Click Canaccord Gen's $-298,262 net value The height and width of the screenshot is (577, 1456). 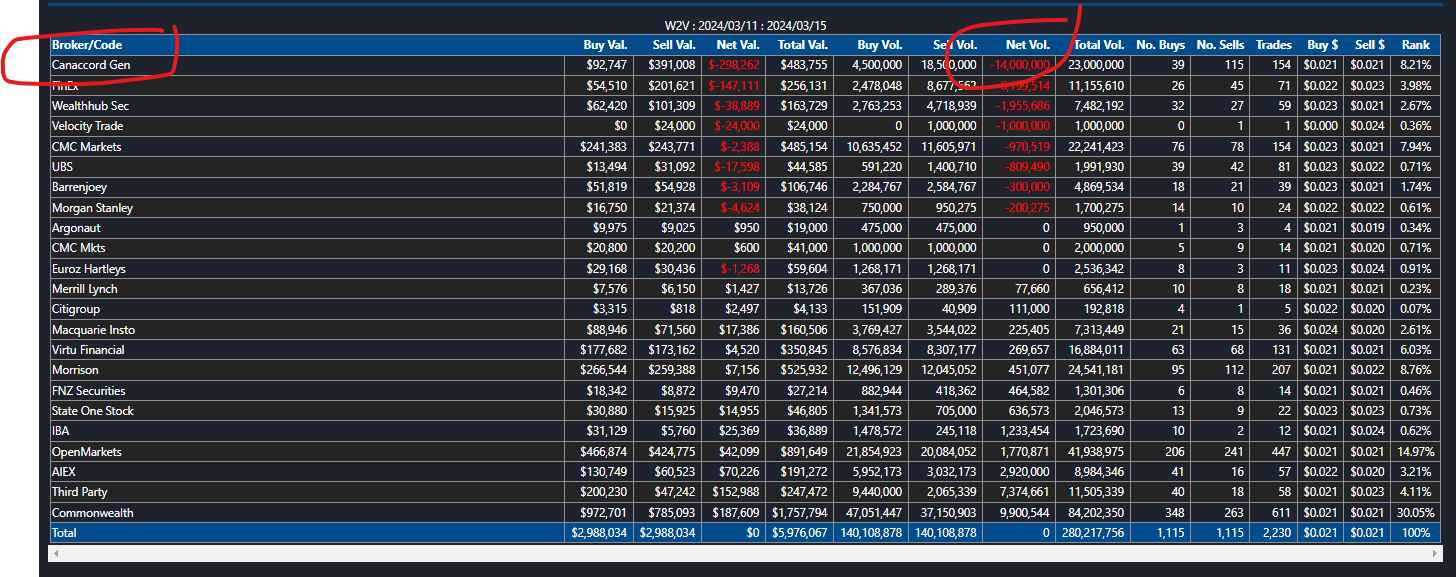tap(734, 65)
